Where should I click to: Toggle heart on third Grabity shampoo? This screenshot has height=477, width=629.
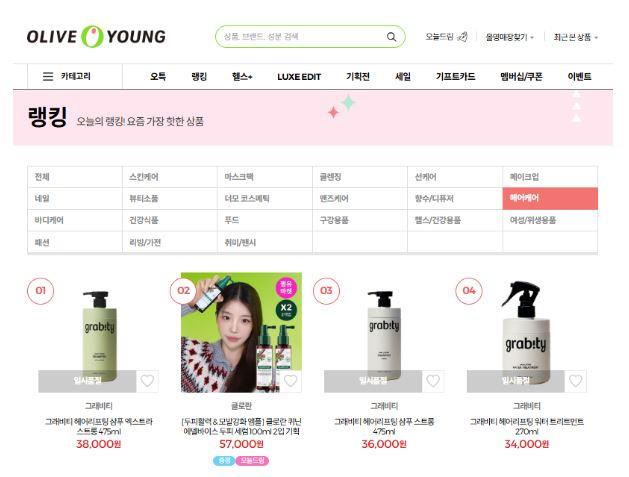pos(433,381)
